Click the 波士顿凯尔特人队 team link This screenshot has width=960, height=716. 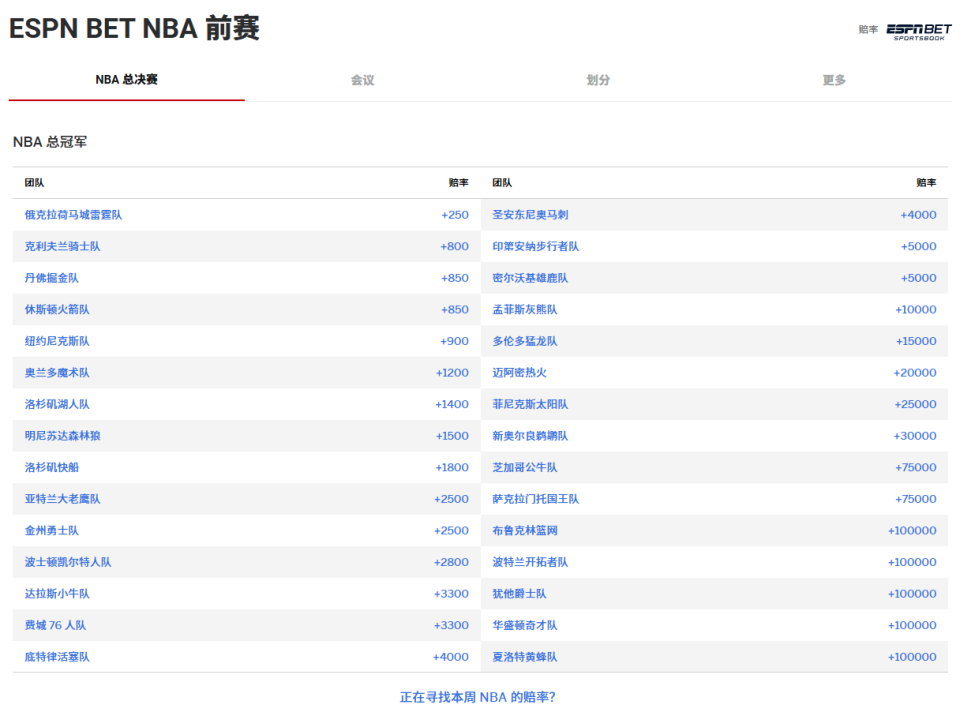click(68, 562)
